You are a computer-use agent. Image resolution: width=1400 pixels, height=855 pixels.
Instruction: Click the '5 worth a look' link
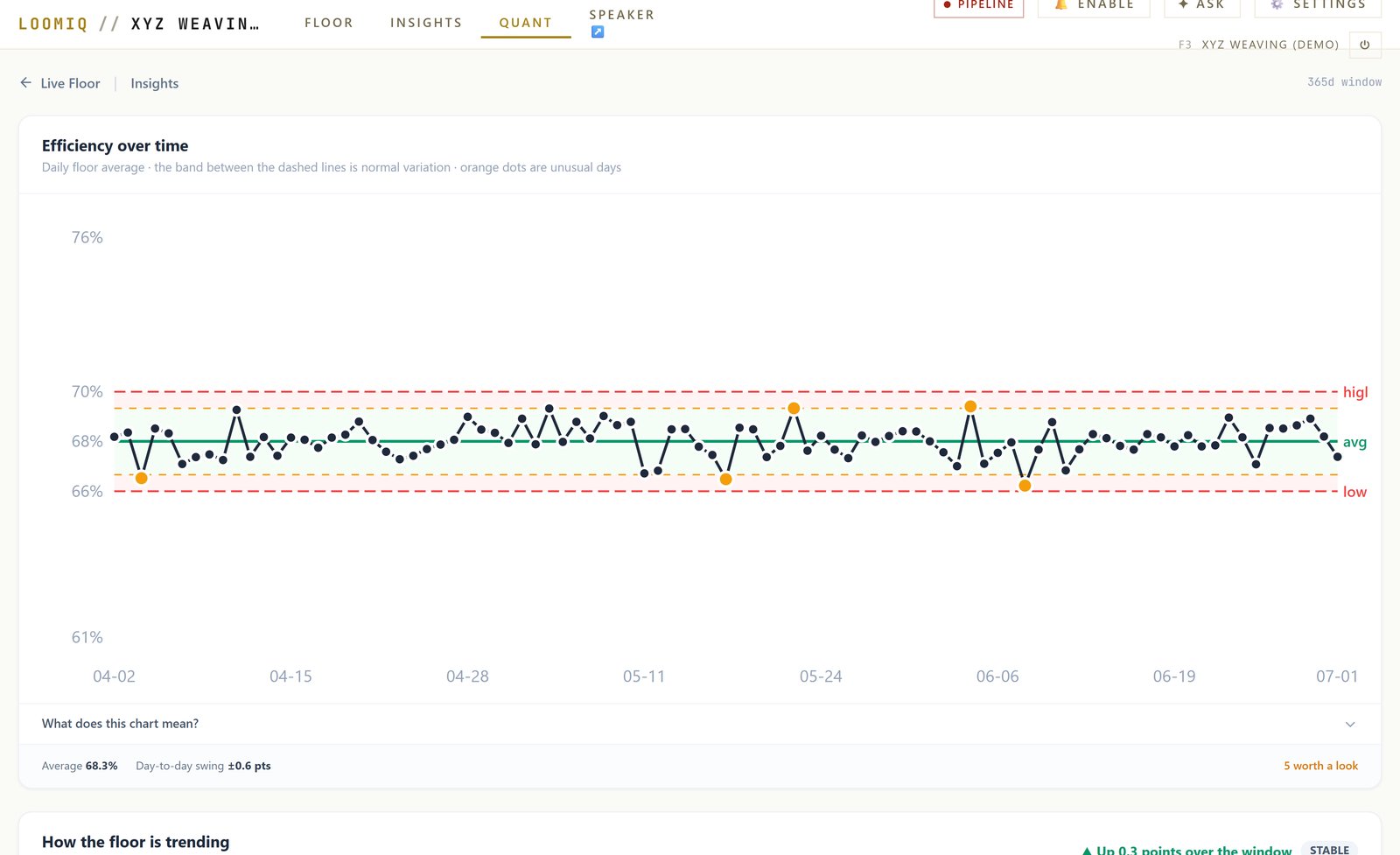[1320, 766]
